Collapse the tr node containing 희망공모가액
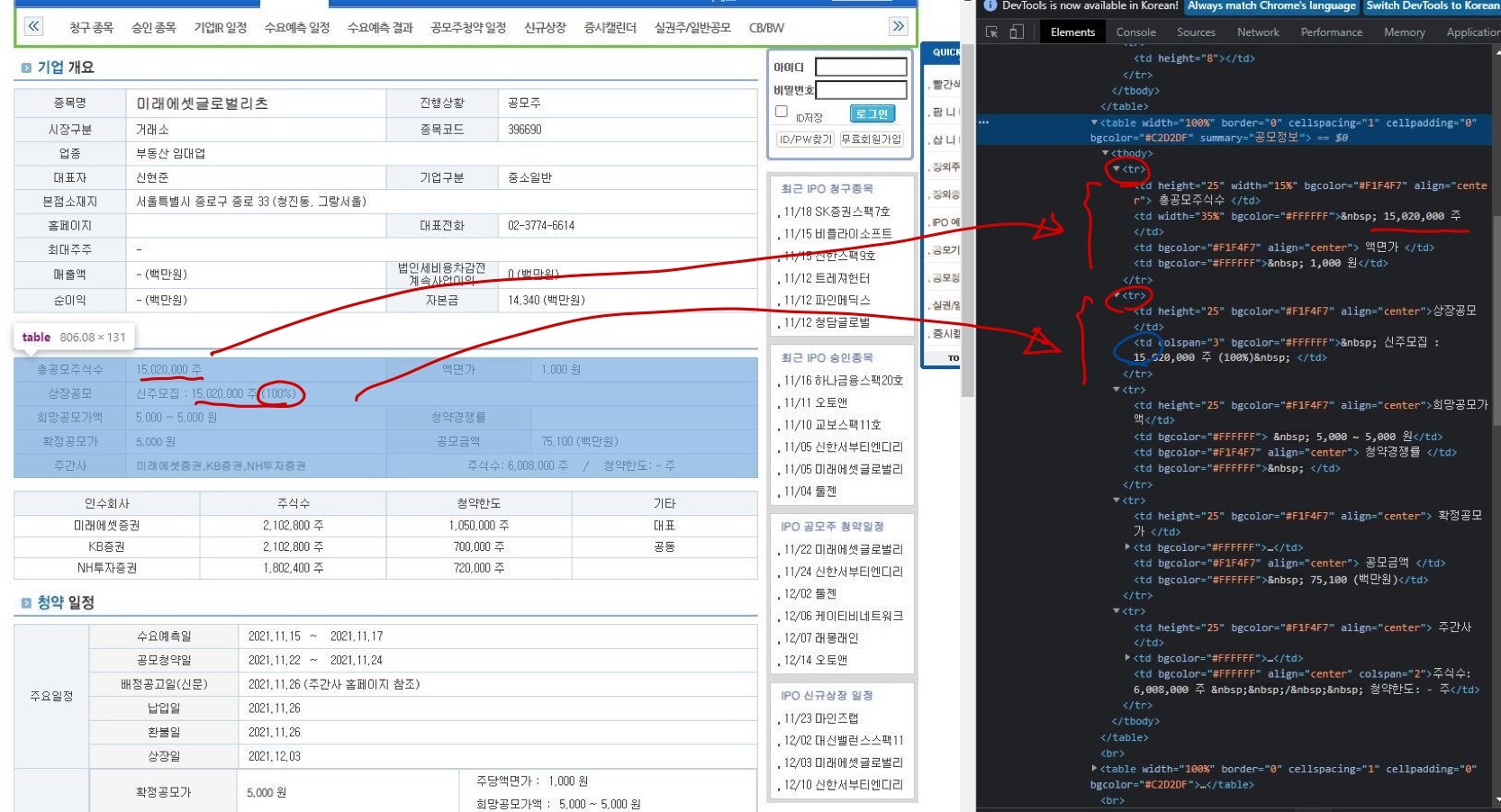 click(x=1117, y=390)
